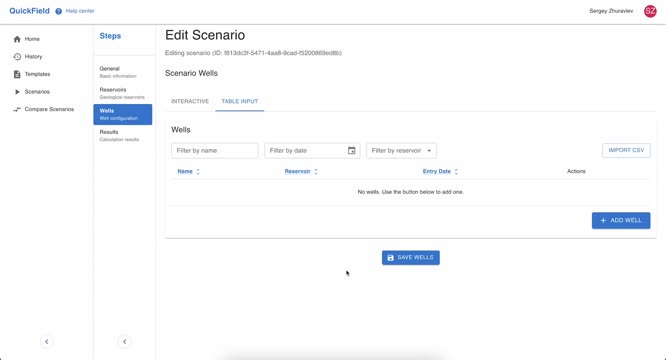Click the Add Well button

pos(621,220)
